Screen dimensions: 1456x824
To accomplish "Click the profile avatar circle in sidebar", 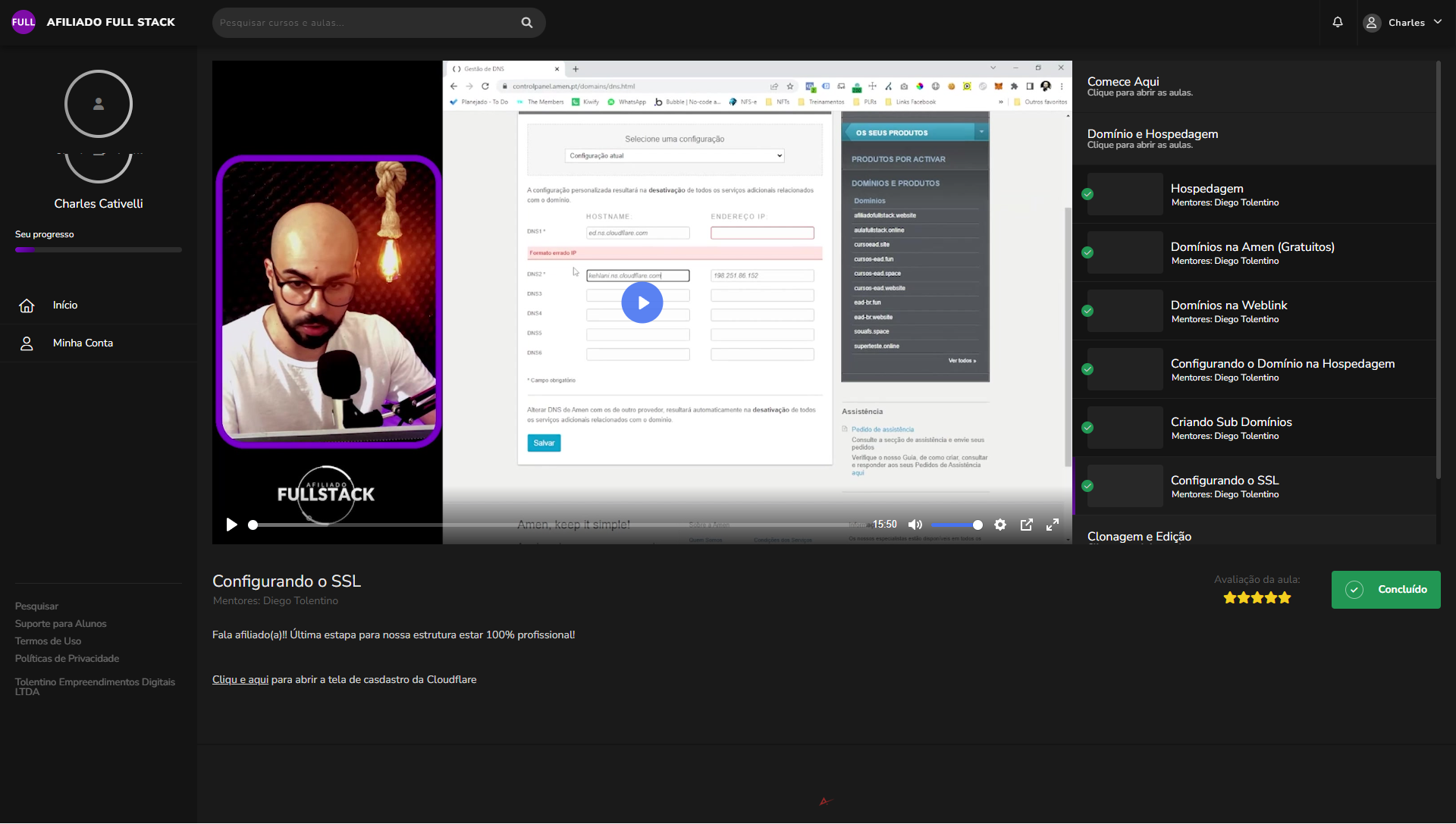I will (x=99, y=104).
